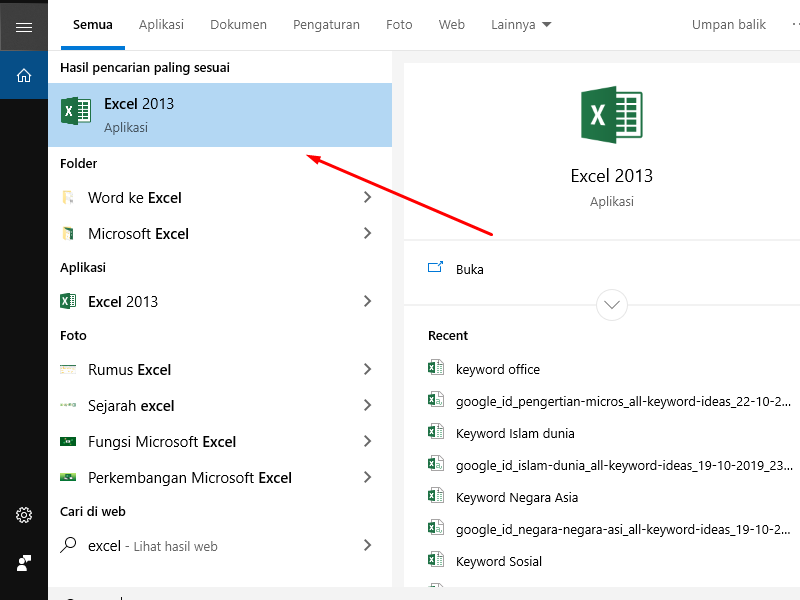Switch to the Web tab
Screen dimensions: 800x600
[452, 24]
